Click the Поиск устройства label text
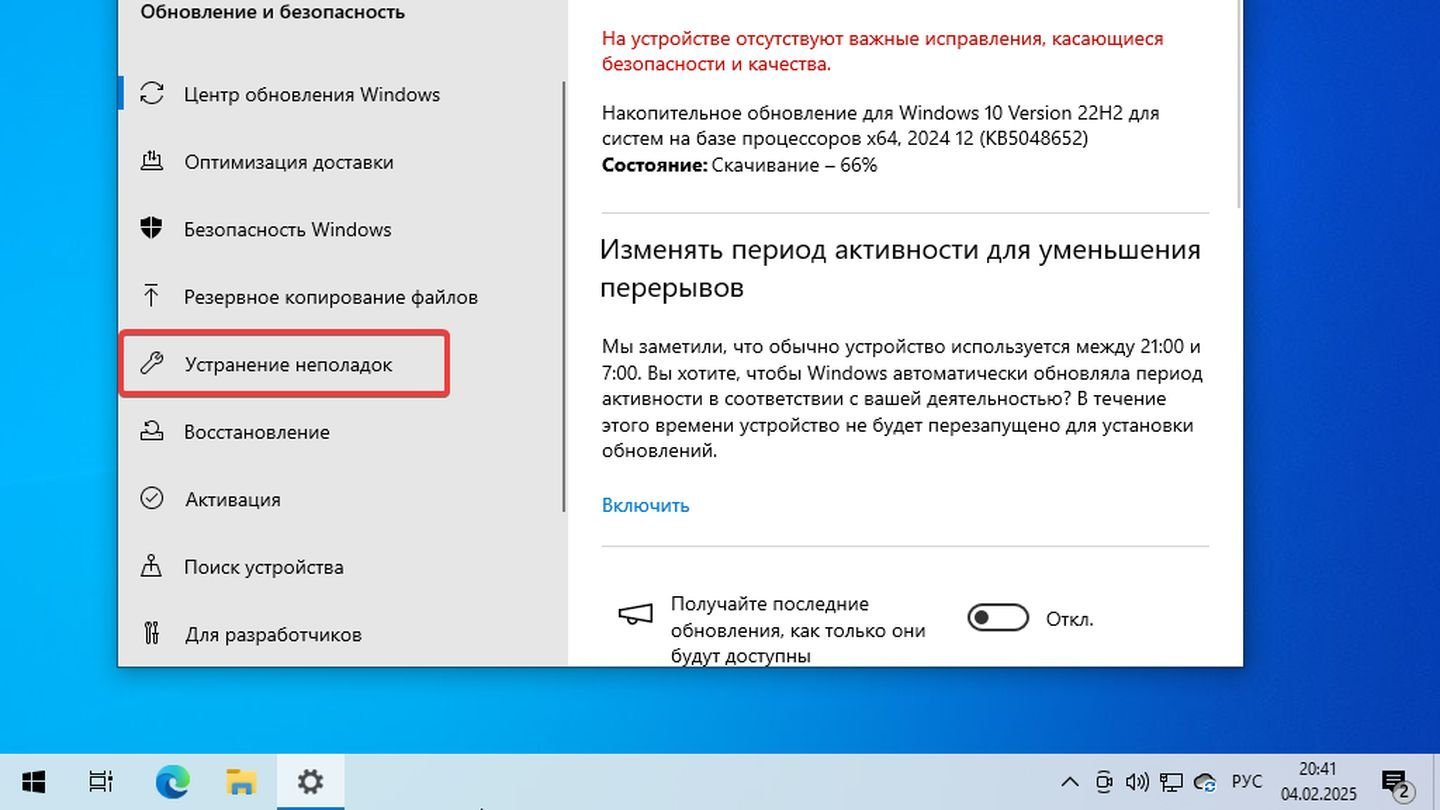This screenshot has width=1440, height=810. [x=264, y=567]
